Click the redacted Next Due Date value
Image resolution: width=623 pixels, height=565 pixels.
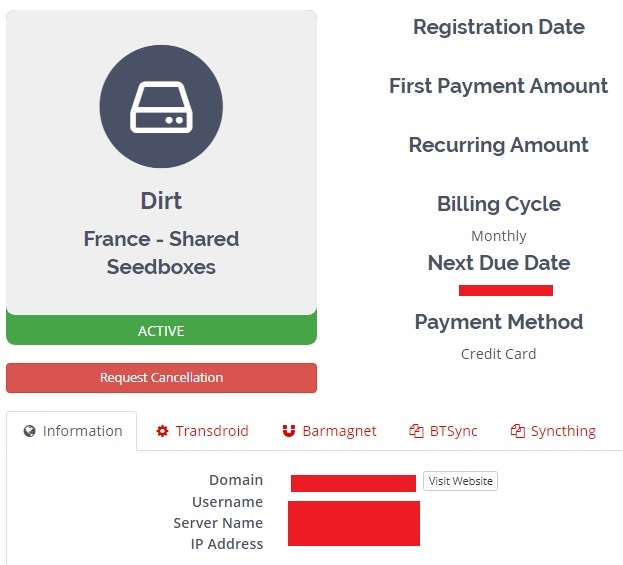coord(506,290)
